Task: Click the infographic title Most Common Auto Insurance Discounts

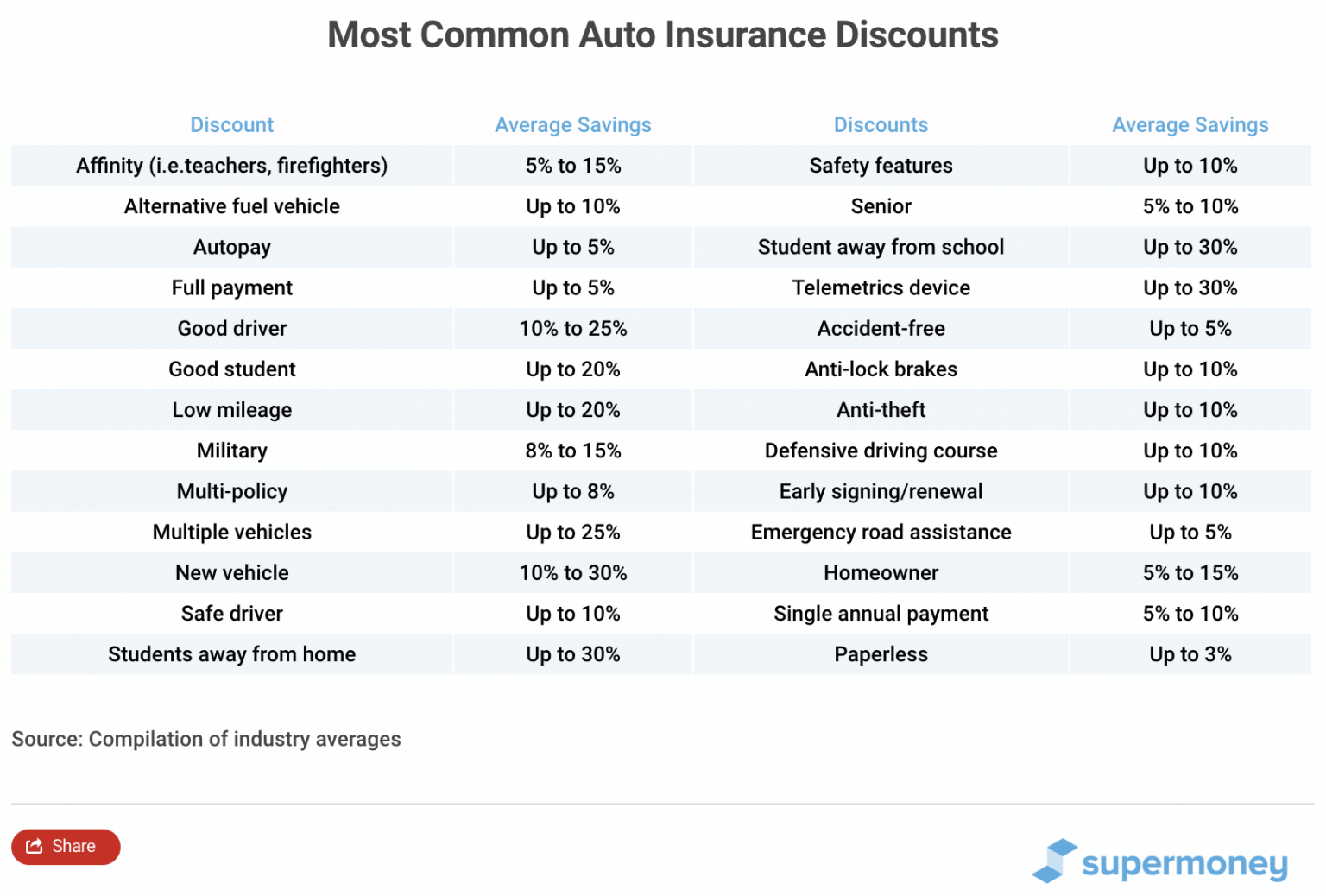Action: coord(663,35)
